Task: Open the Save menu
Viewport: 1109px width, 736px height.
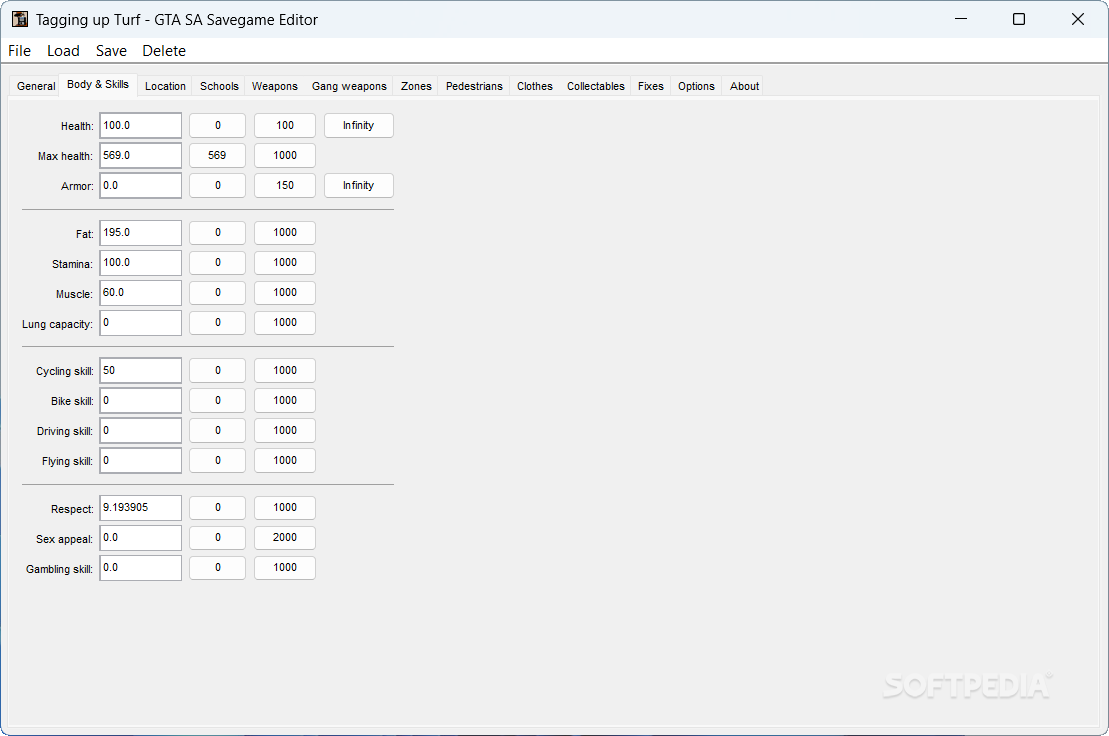Action: click(x=111, y=51)
